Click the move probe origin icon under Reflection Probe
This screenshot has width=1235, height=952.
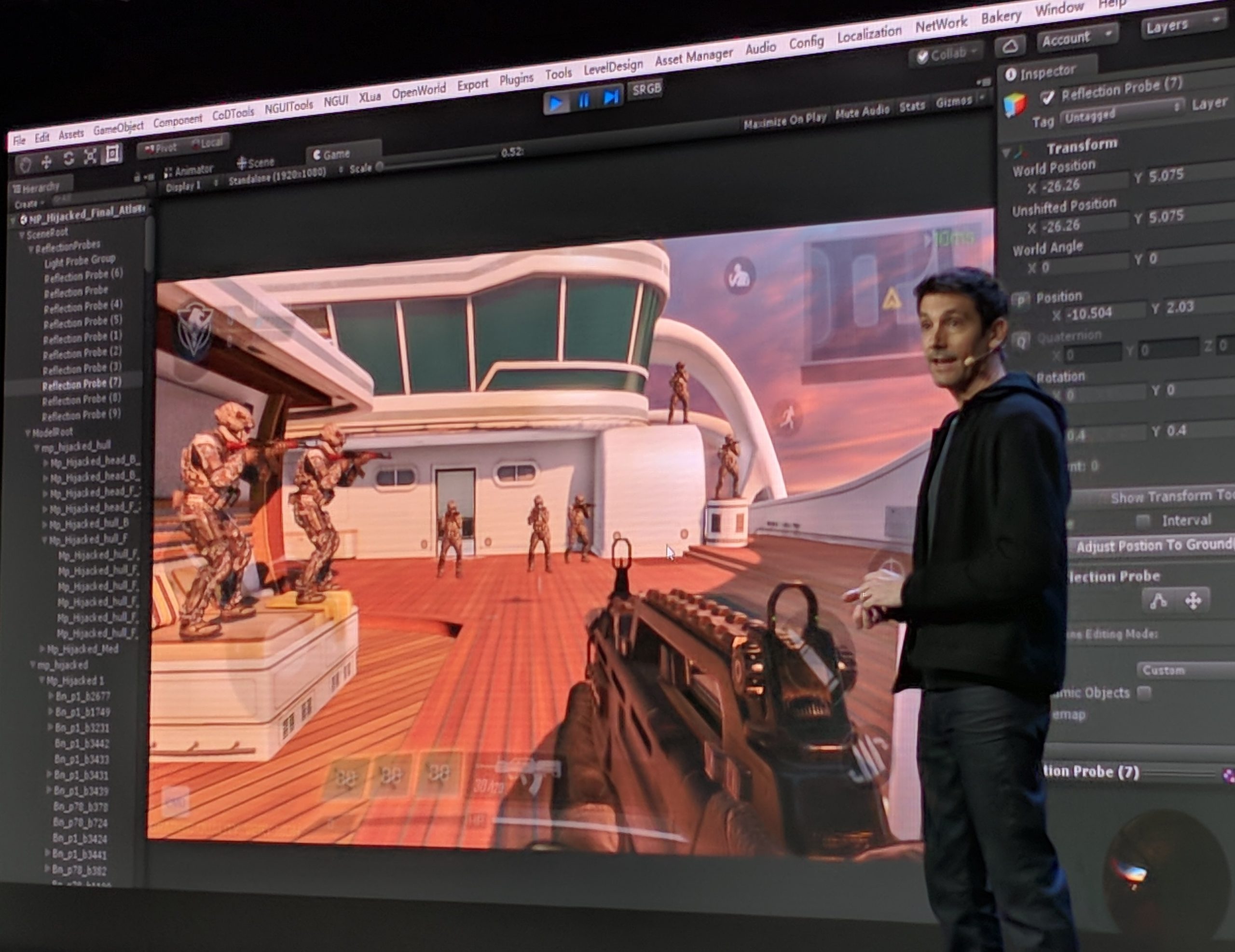coord(1193,600)
